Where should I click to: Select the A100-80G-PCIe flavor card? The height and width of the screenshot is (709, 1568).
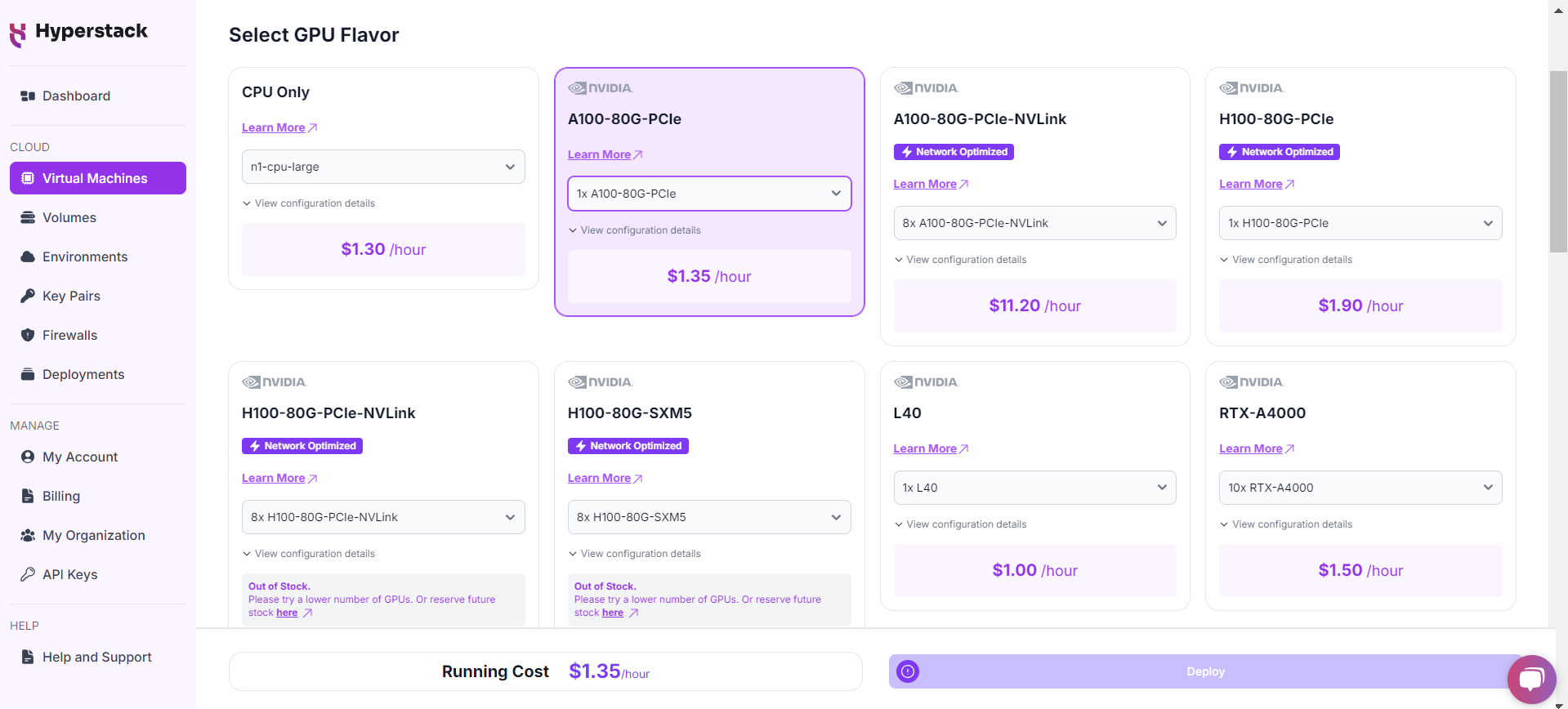tap(708, 118)
